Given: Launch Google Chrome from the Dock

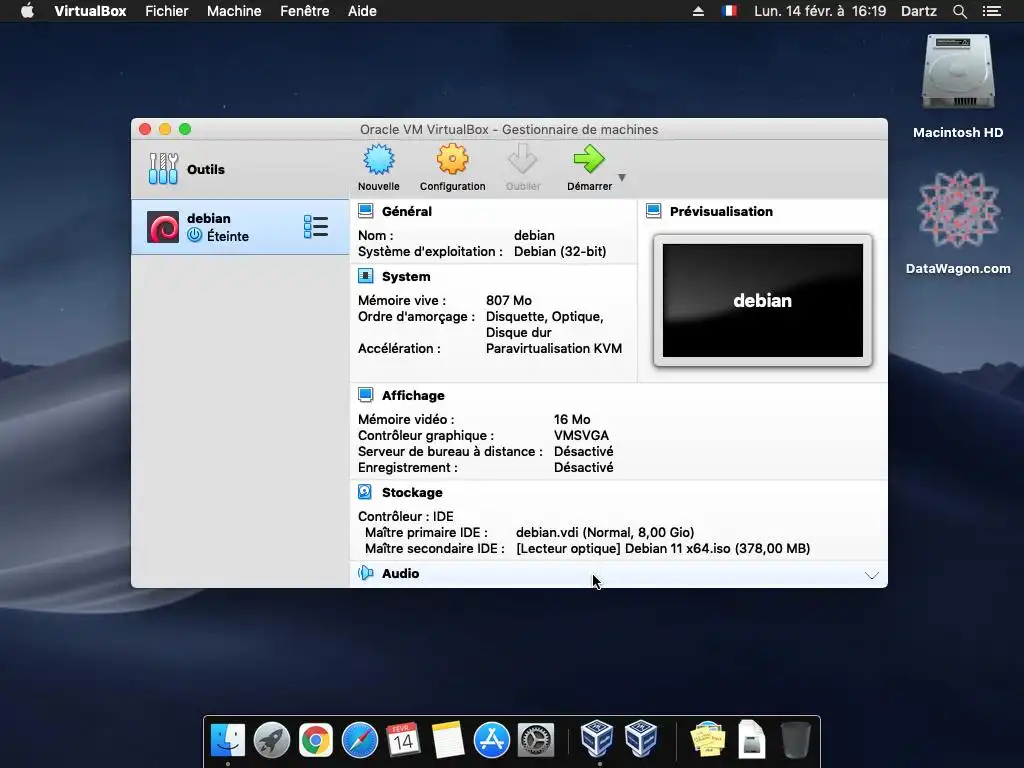Looking at the screenshot, I should (x=315, y=740).
